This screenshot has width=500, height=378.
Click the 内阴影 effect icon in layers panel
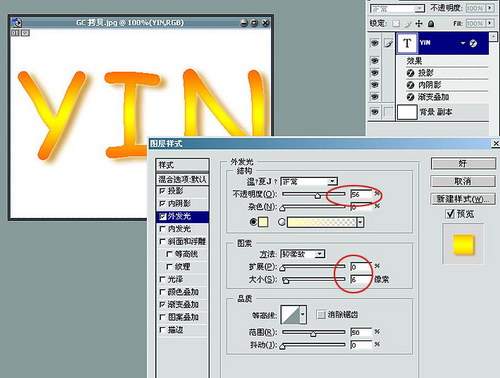tap(410, 85)
